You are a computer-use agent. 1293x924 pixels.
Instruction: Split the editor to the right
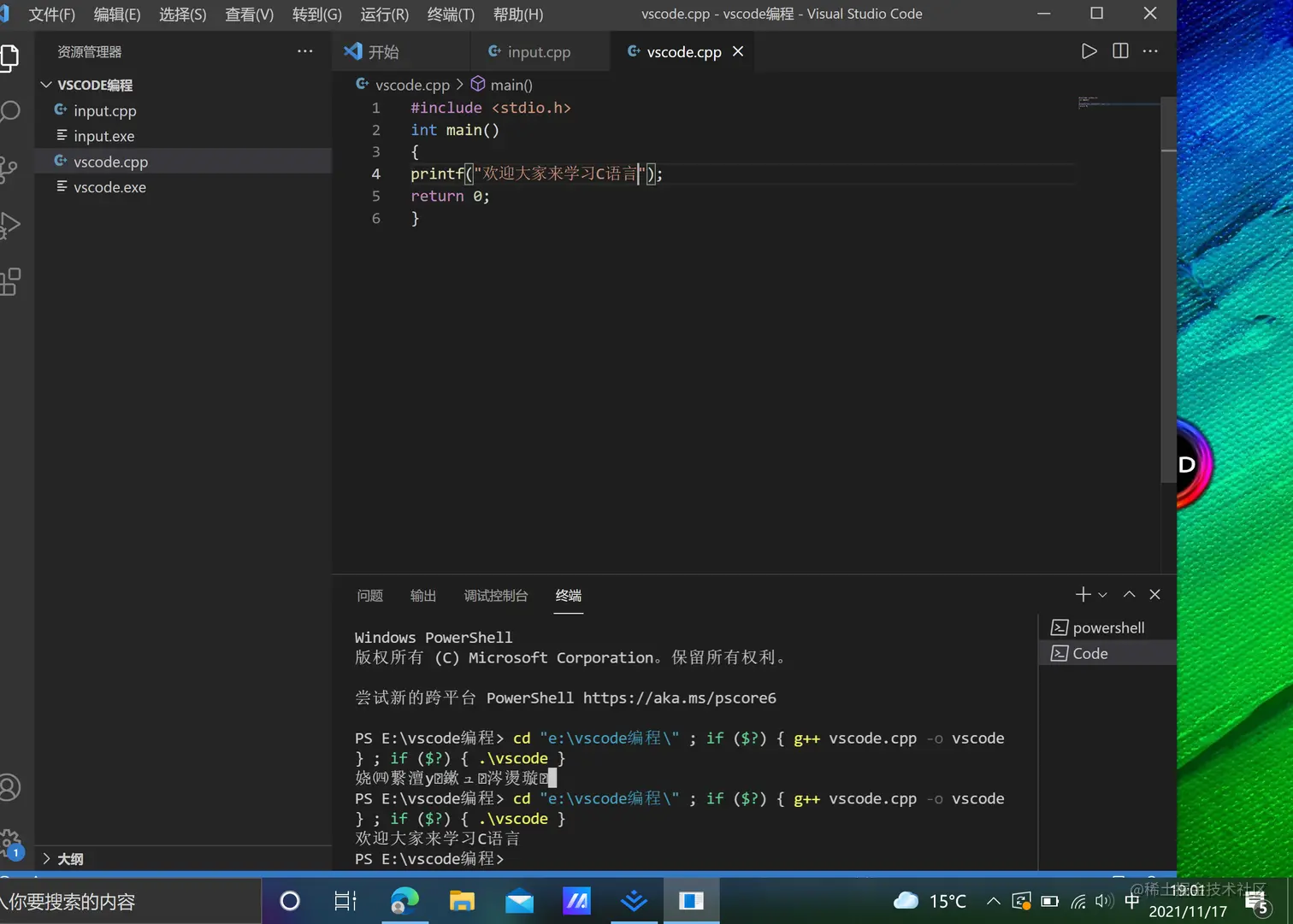1120,51
